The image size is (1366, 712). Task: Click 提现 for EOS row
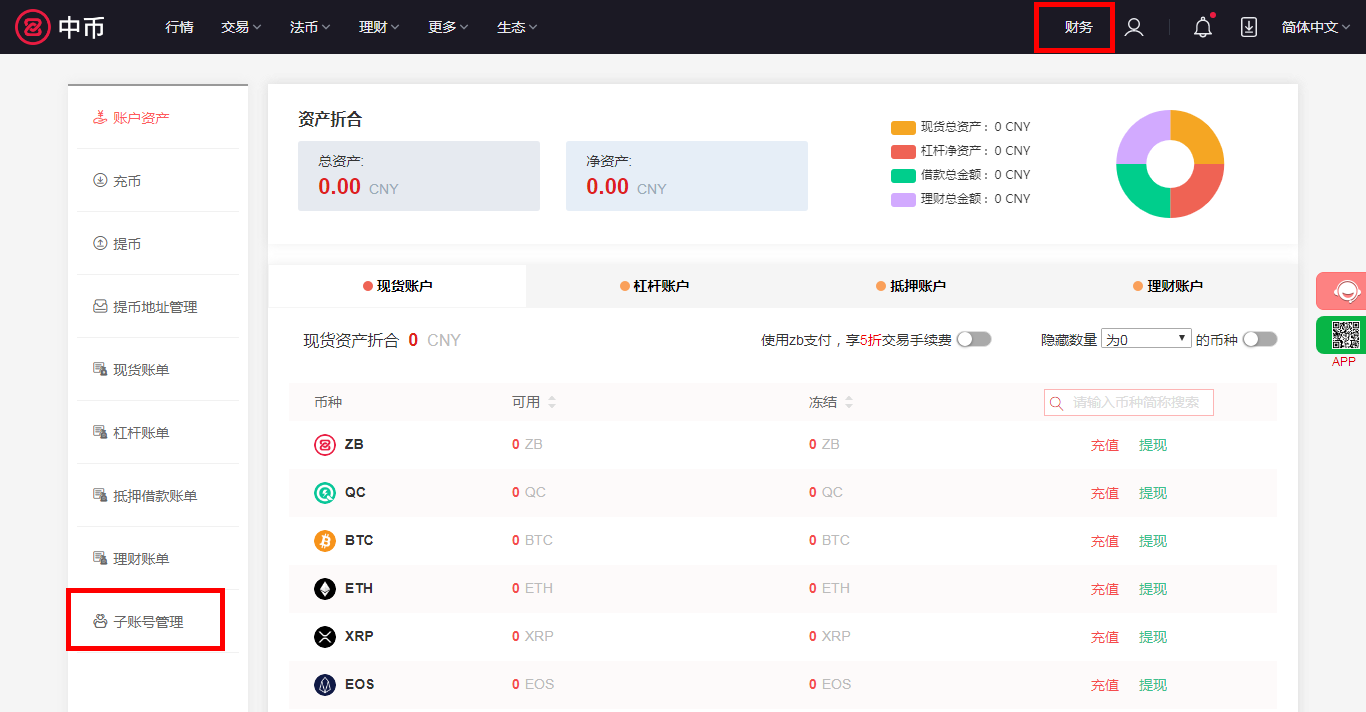coord(1153,685)
